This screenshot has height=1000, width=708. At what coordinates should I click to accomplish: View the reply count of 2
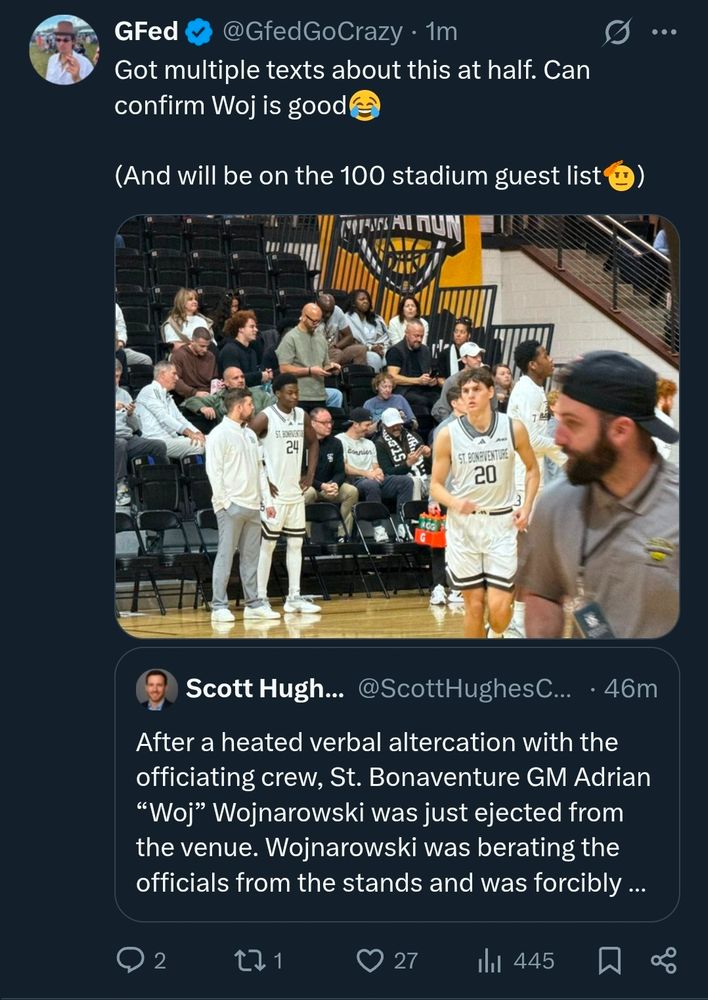[x=161, y=960]
